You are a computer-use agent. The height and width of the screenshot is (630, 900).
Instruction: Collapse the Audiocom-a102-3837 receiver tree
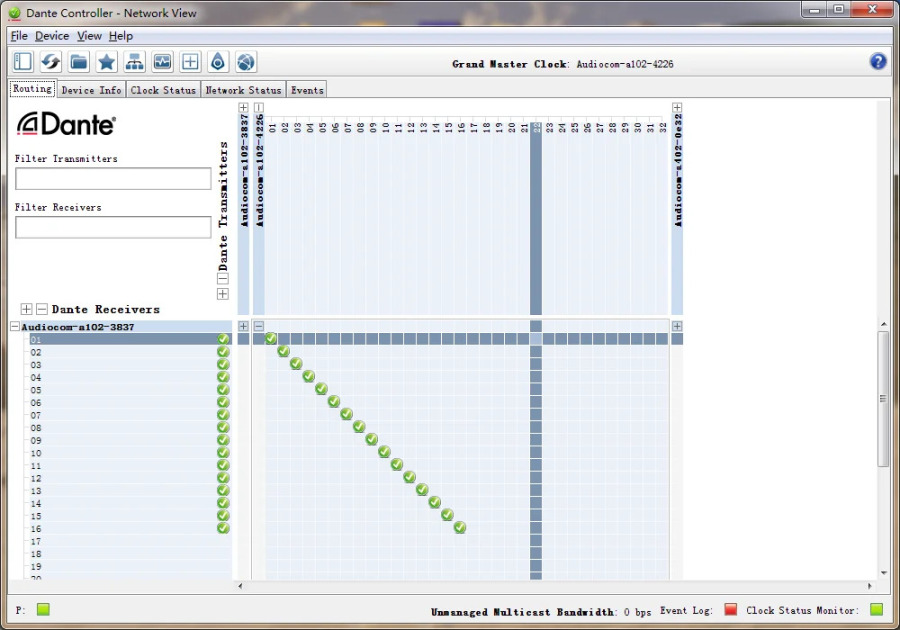coord(15,326)
